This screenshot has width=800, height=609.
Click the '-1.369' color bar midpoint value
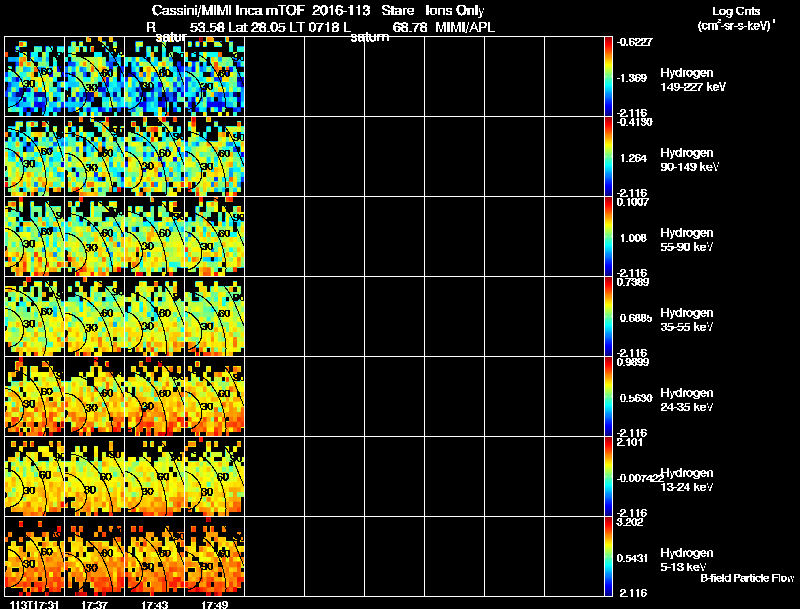point(632,78)
